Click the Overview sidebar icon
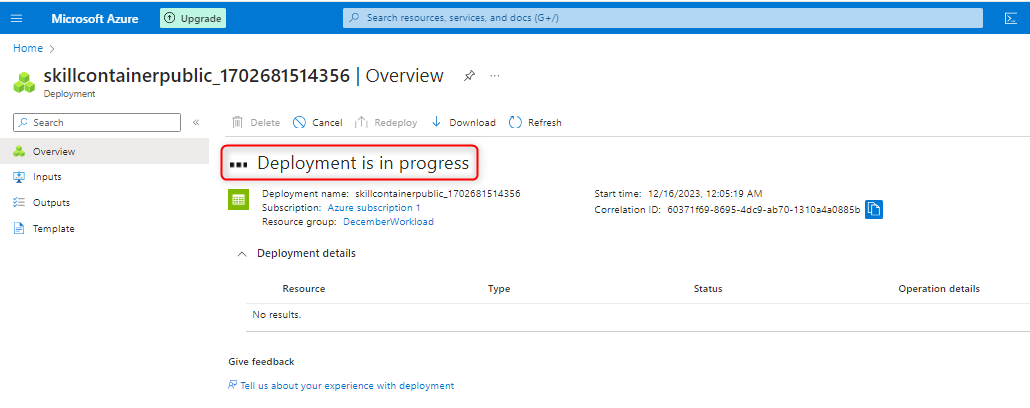This screenshot has height=408, width=1030. 18,151
